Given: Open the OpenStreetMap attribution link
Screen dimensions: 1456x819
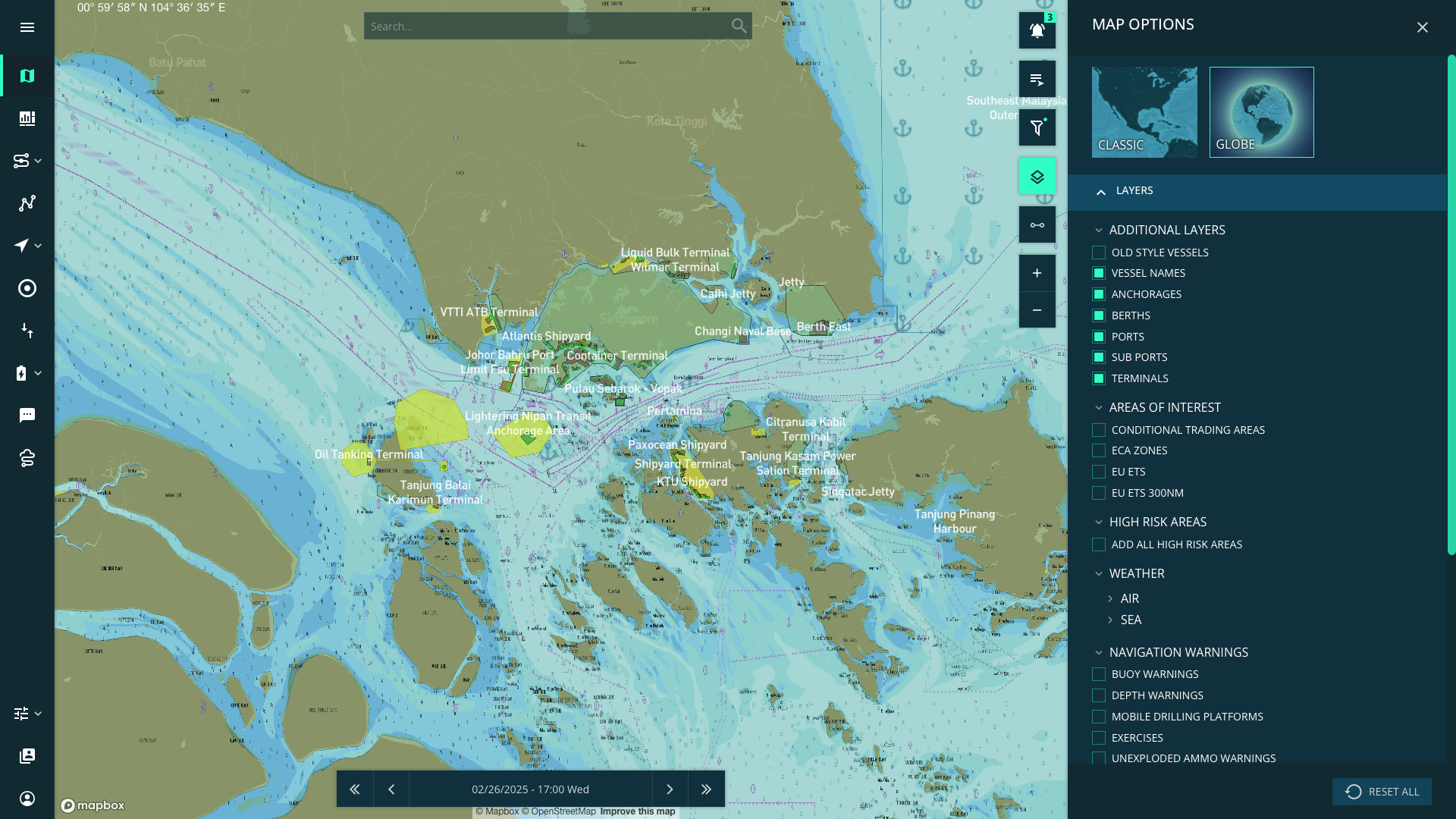Looking at the screenshot, I should (559, 811).
